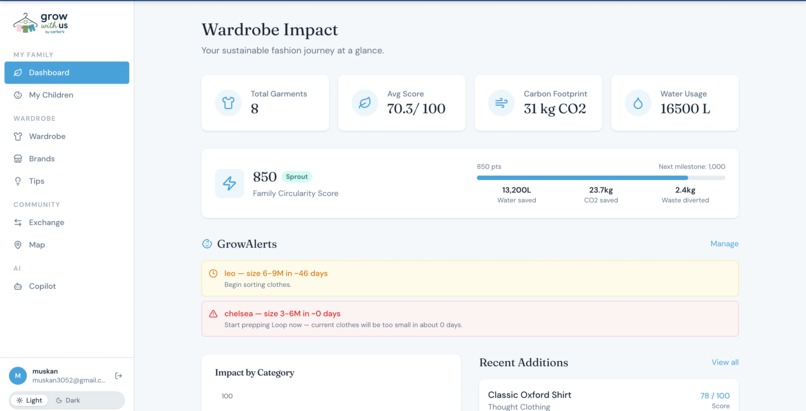Switch to Dark theme
Screen dimensions: 806x411
(68, 400)
